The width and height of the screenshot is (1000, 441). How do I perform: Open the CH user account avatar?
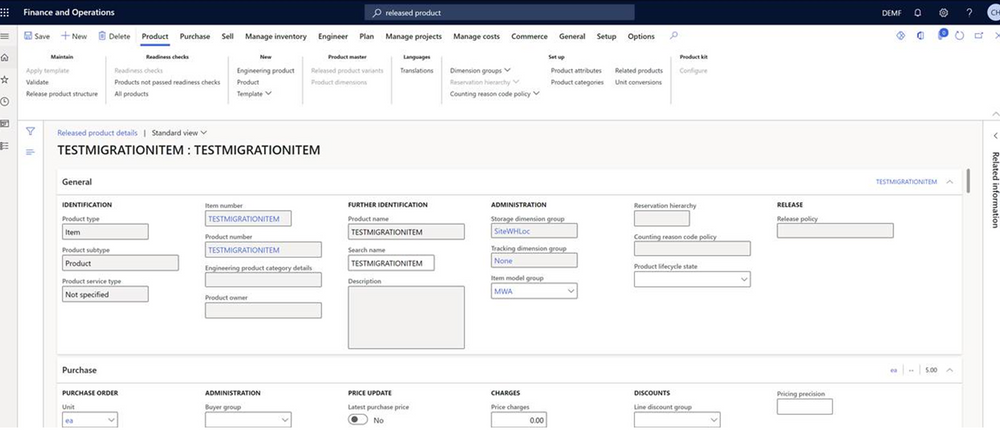[994, 13]
